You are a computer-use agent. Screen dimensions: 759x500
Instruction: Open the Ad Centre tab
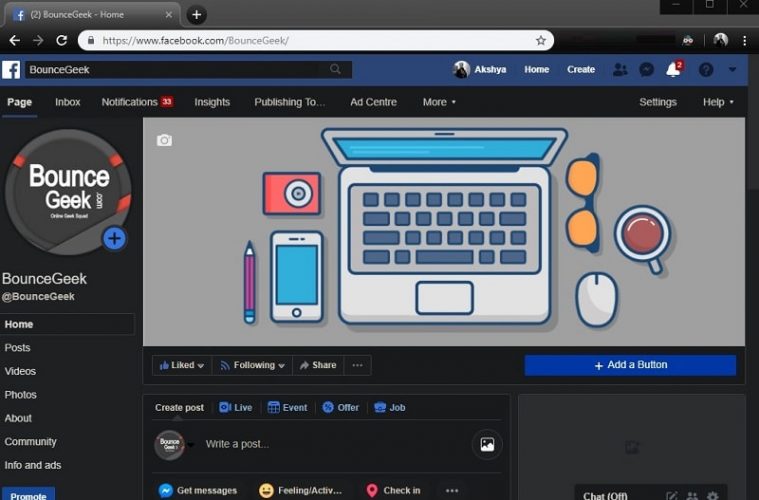[373, 102]
